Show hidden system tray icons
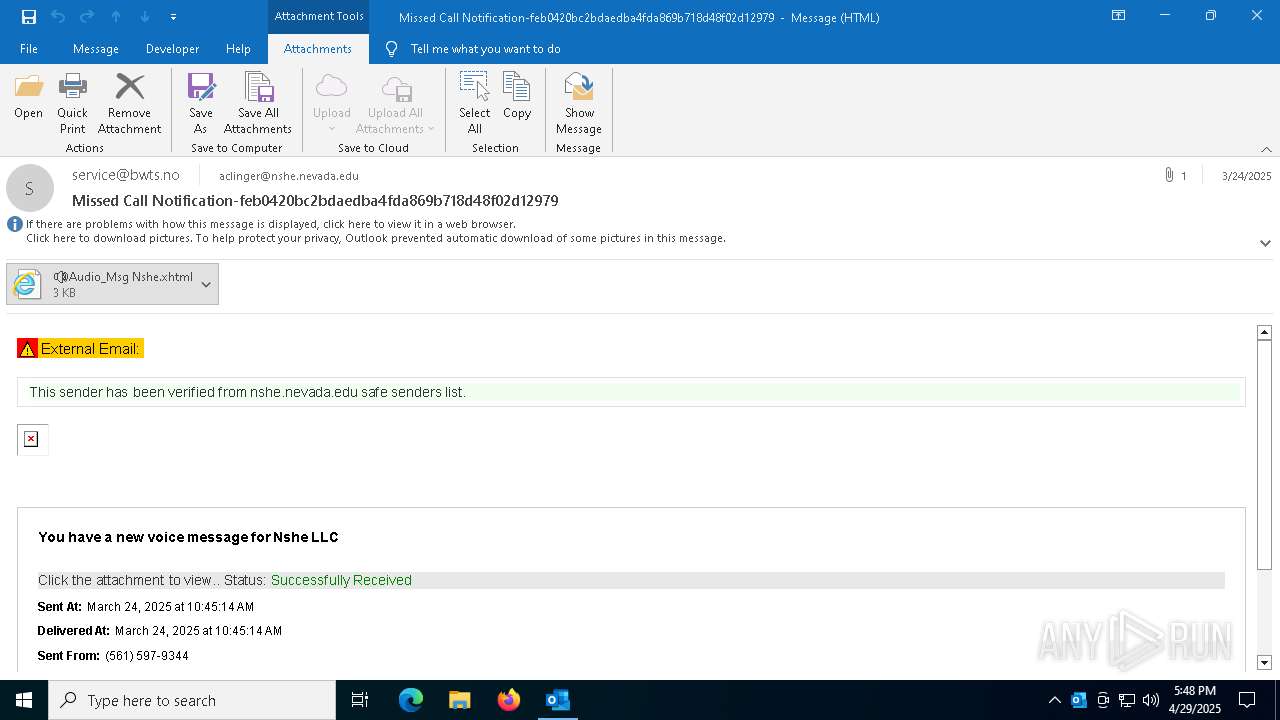The width and height of the screenshot is (1280, 720). 1054,700
